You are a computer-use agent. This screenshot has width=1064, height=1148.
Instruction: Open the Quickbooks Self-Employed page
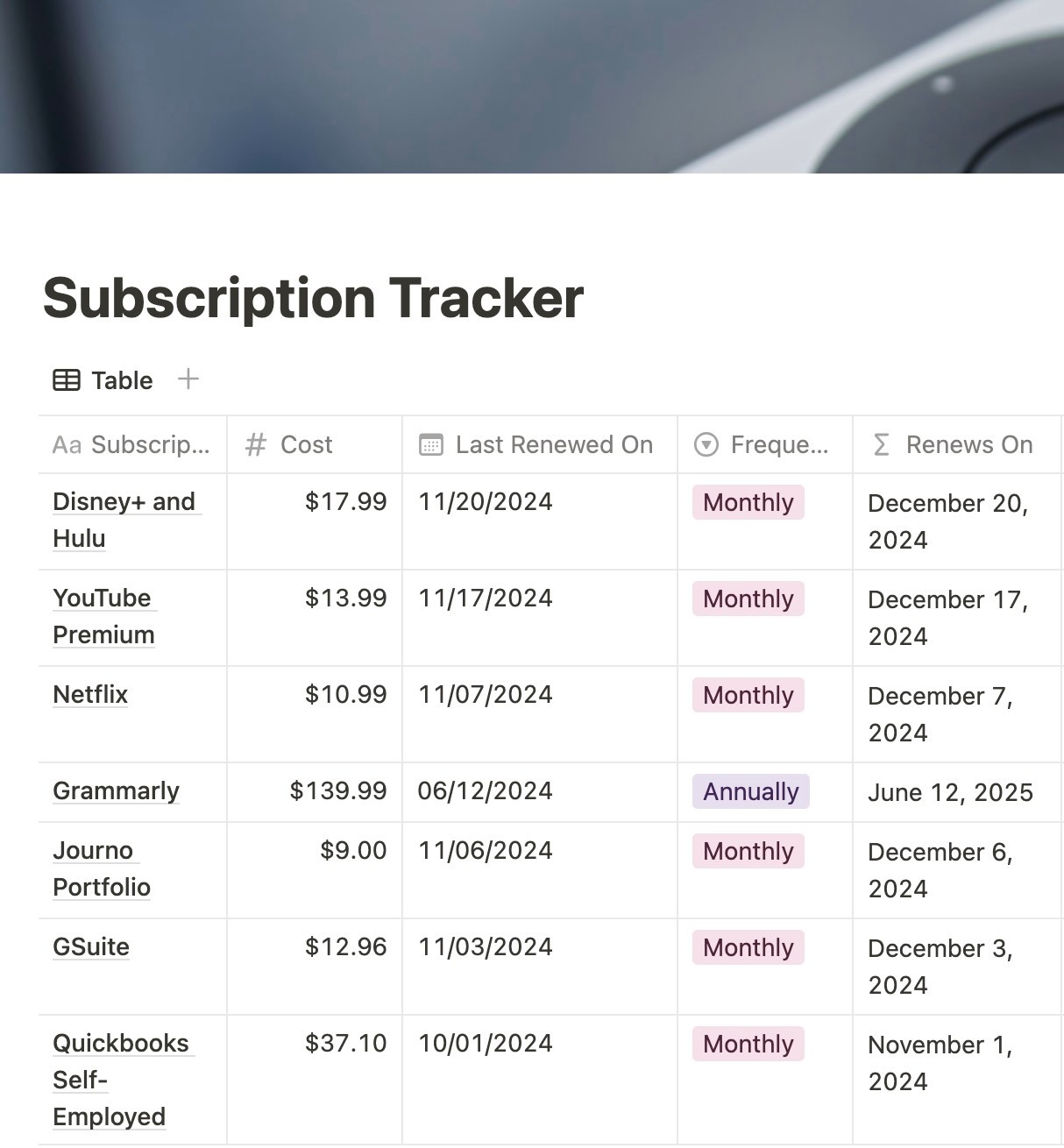pos(122,1080)
